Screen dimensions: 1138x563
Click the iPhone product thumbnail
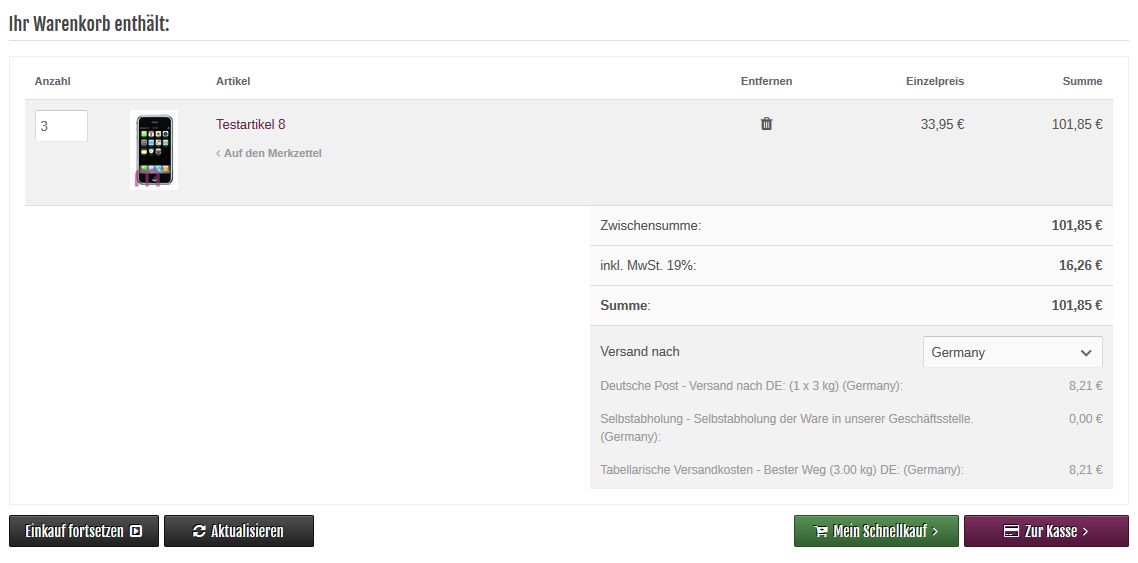tap(154, 150)
